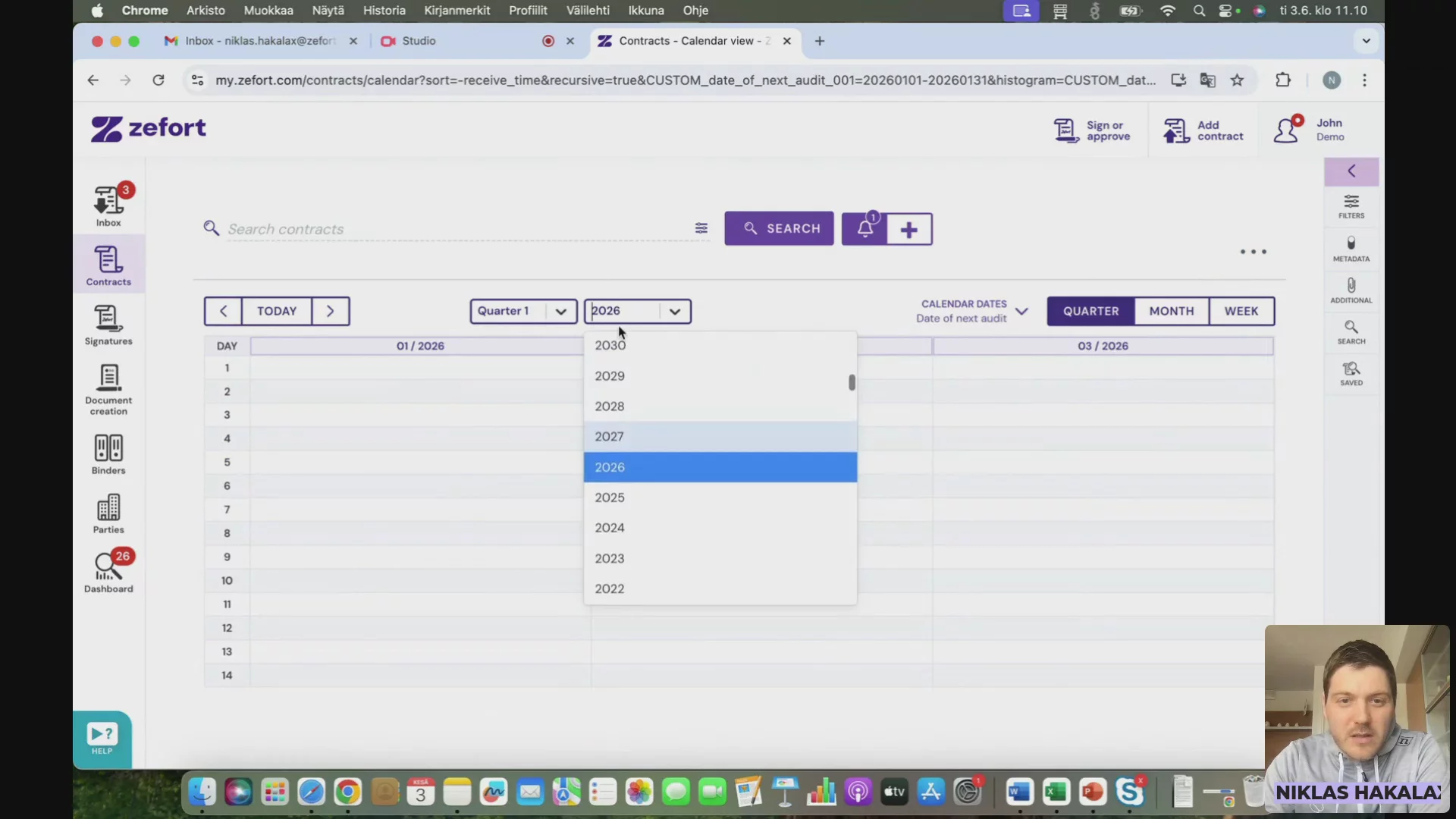
Task: Select highlighted year 2026 option
Action: [x=720, y=467]
